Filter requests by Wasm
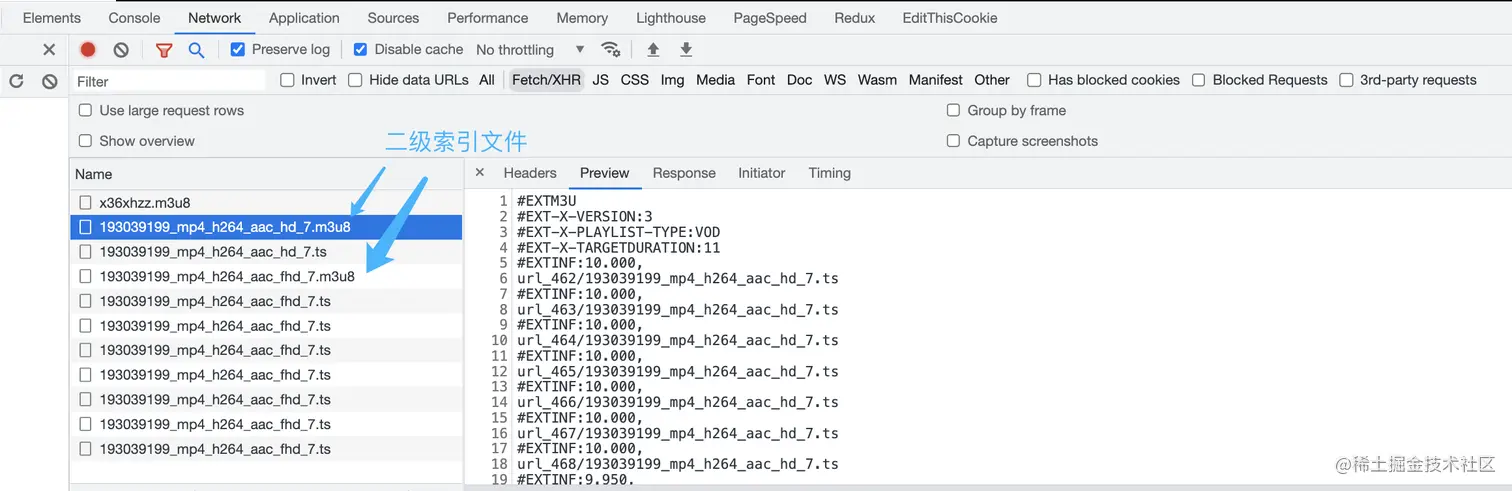 877,80
